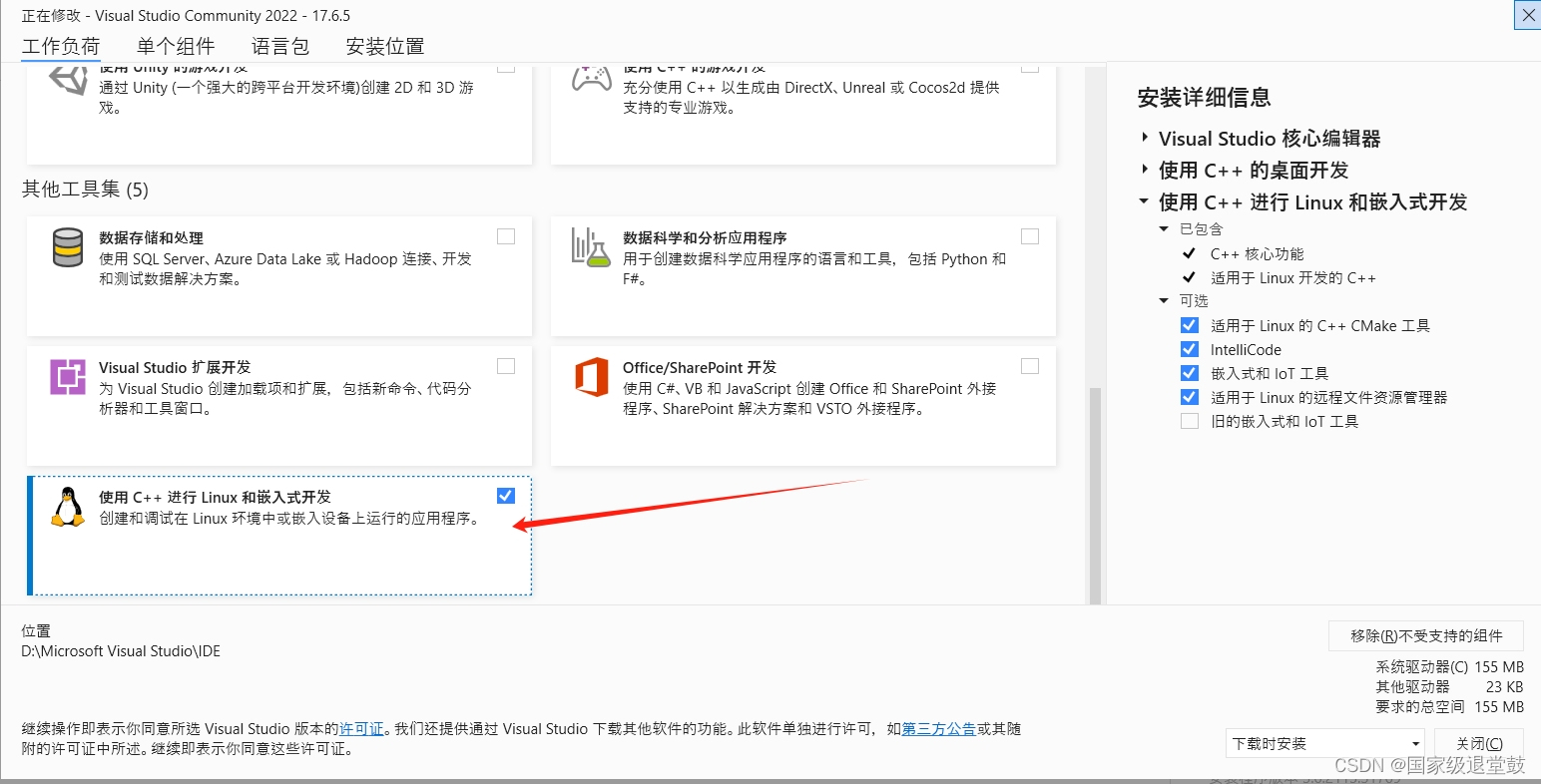Viewport: 1541px width, 784px height.
Task: Click the database icon for 数据存储和处理
Action: (68, 247)
